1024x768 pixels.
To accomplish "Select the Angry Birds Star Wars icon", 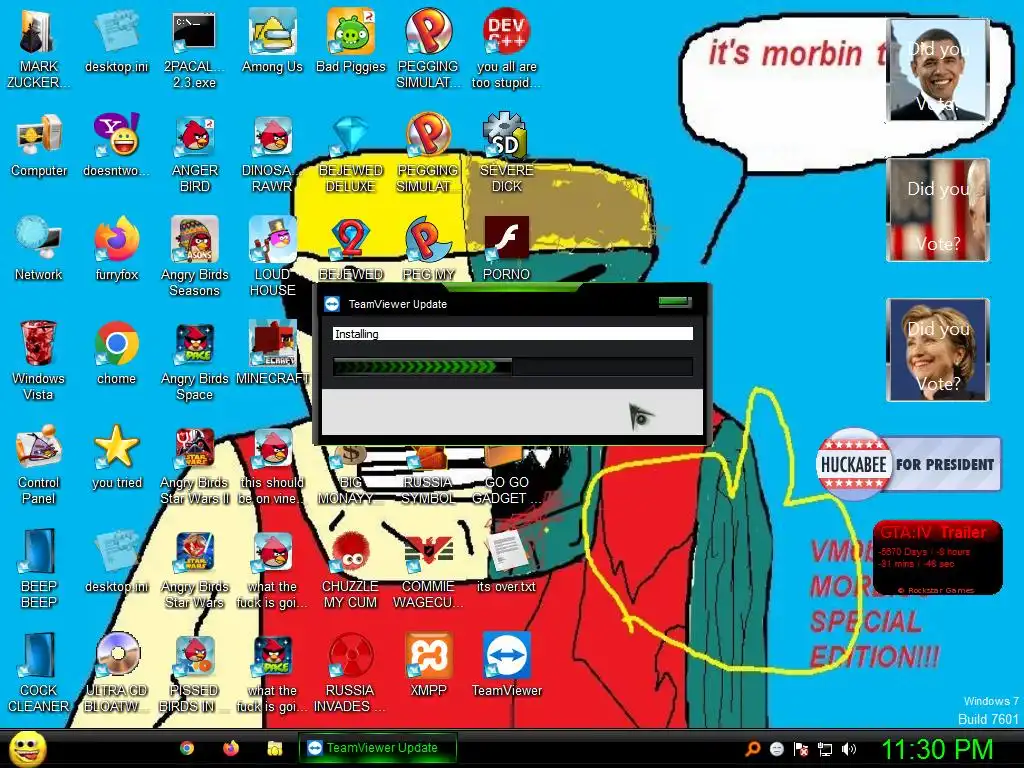I will pos(194,568).
